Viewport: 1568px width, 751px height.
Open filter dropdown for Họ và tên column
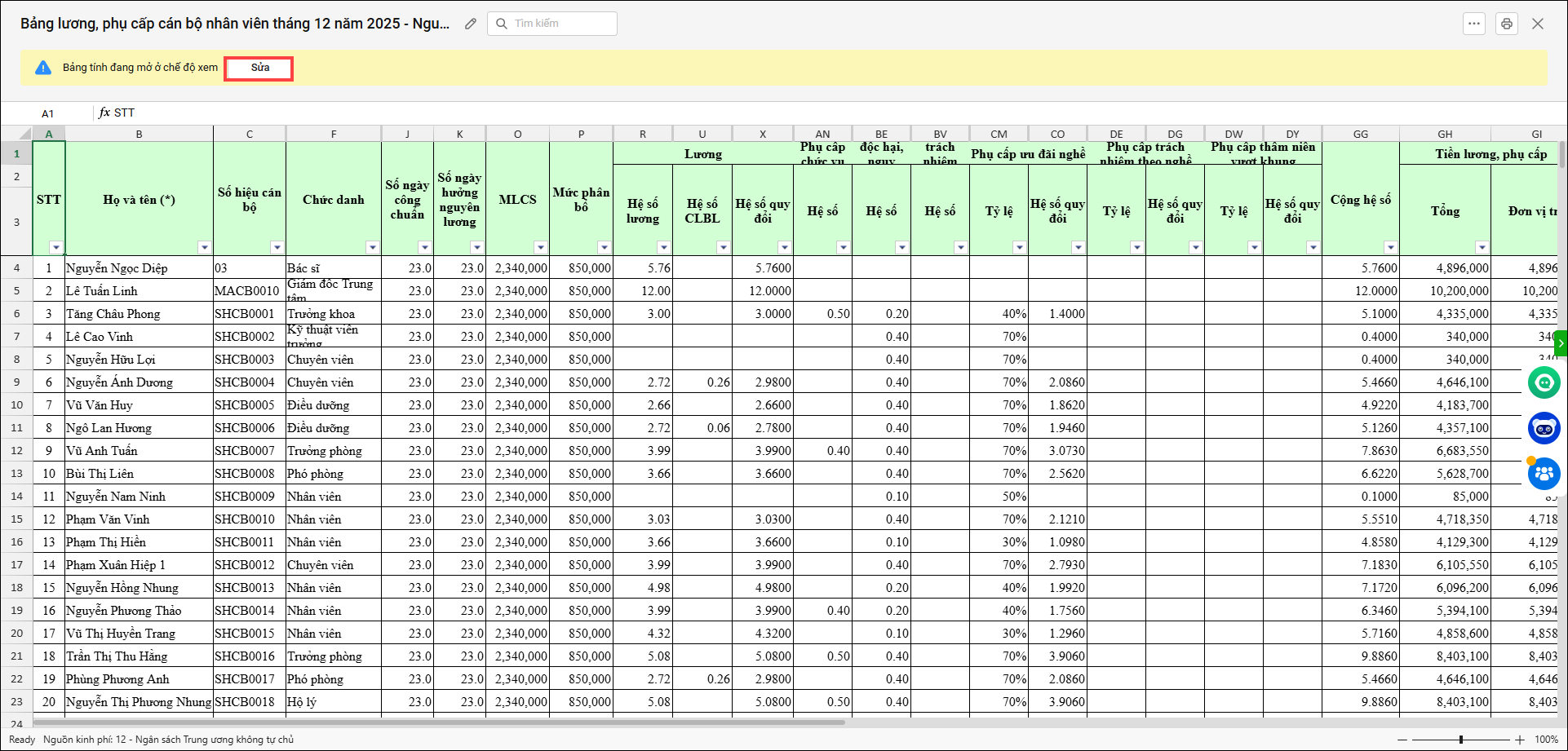pos(204,247)
